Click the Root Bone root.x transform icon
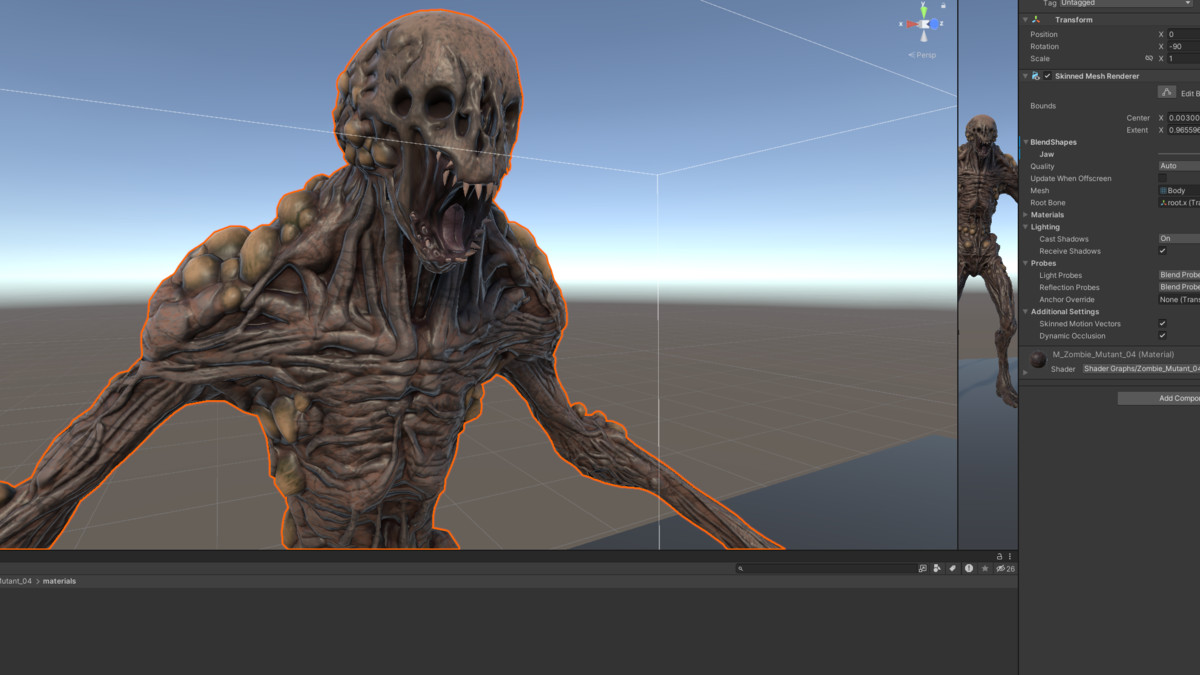 coord(1163,203)
